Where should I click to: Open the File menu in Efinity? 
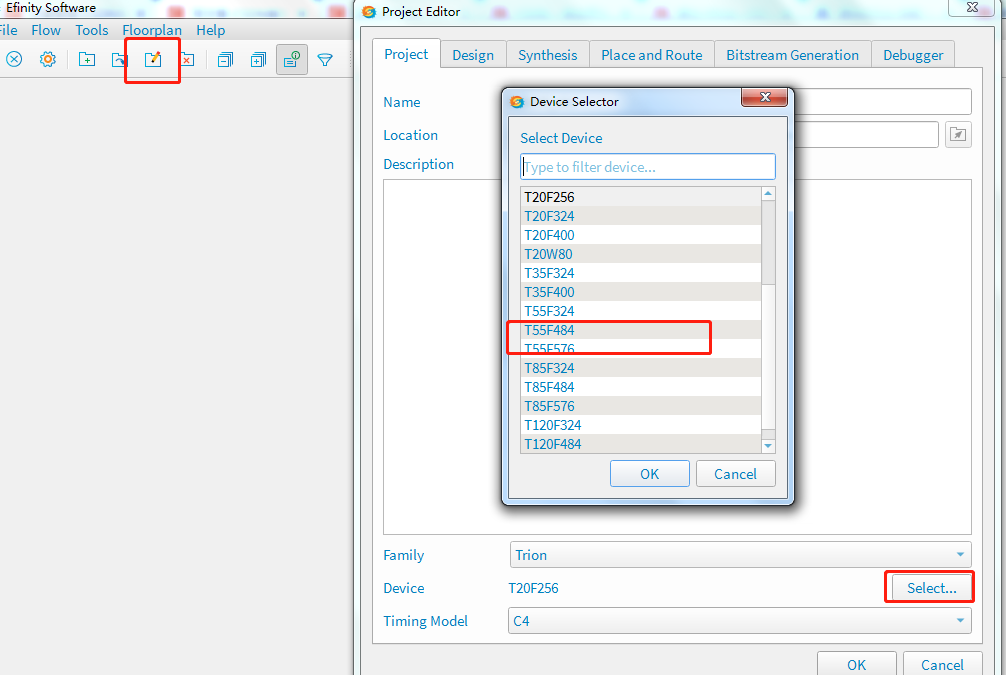click(8, 30)
